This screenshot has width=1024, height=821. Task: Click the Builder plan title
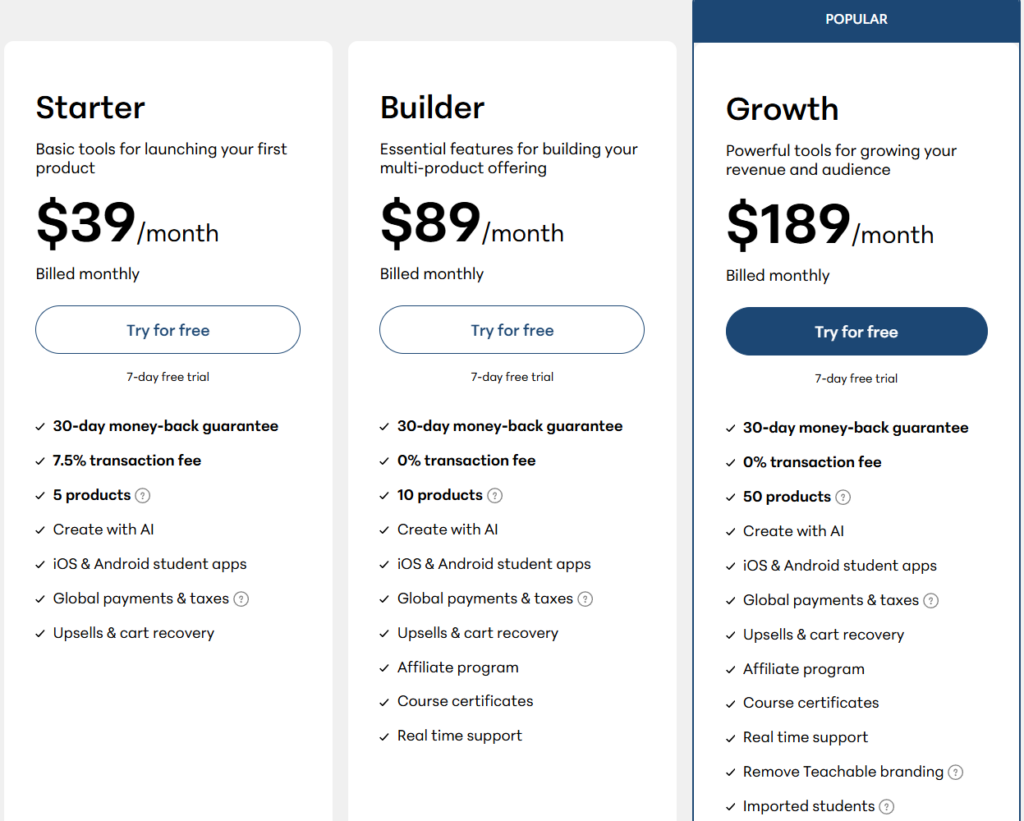[432, 107]
